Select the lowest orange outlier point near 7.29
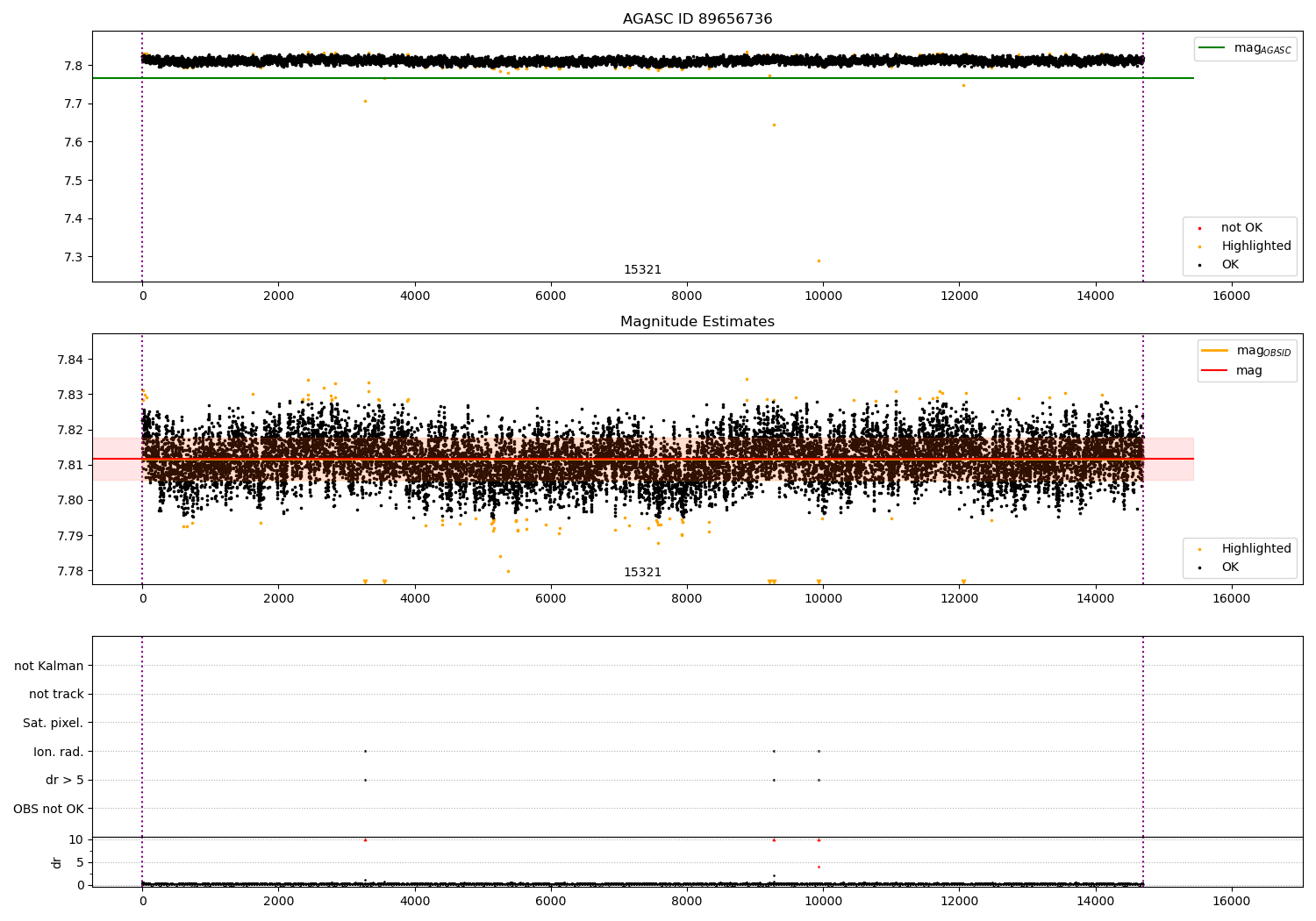This screenshot has width=1316, height=921. click(x=819, y=261)
